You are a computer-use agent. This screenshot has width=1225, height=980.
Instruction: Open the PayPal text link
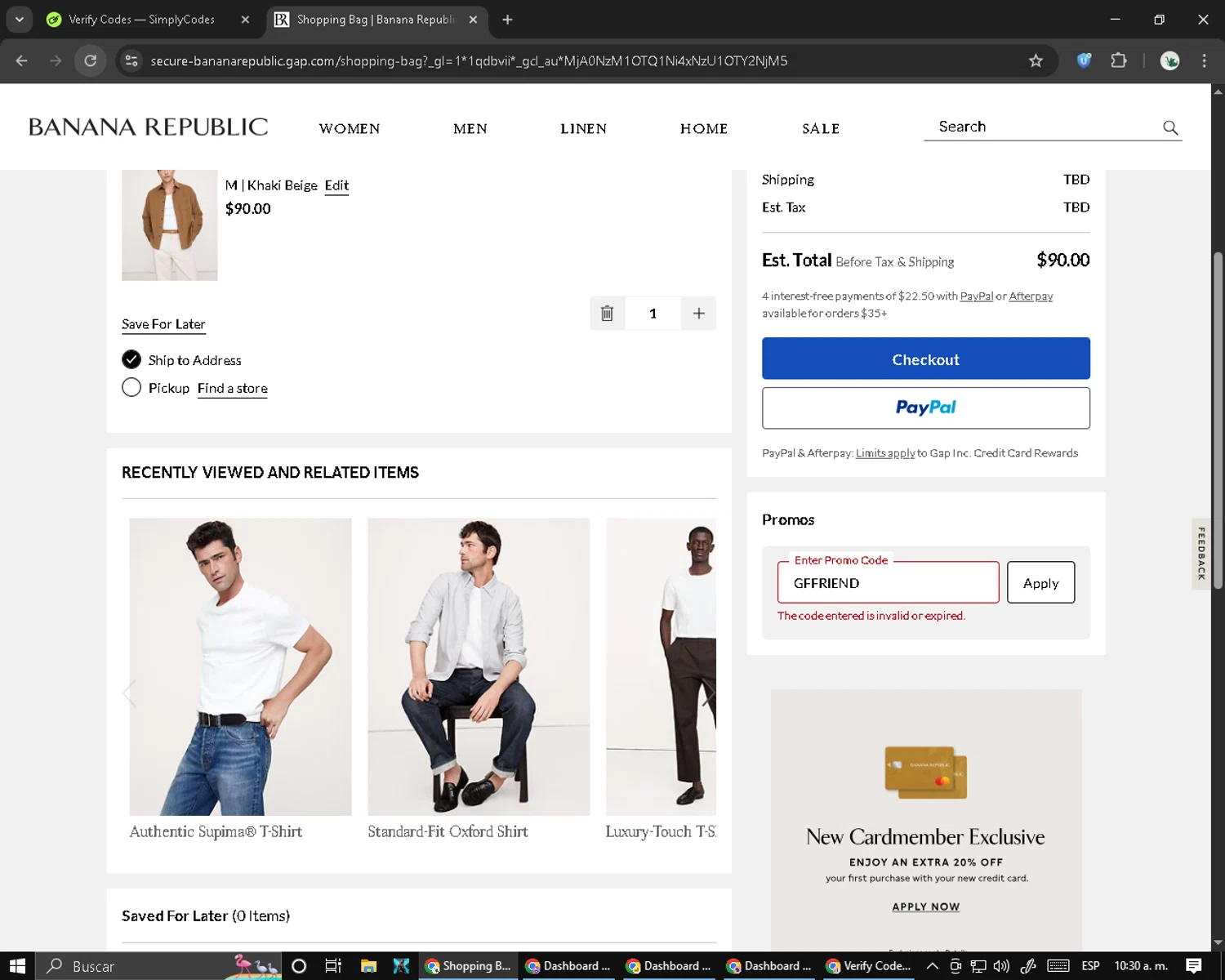[x=977, y=296]
